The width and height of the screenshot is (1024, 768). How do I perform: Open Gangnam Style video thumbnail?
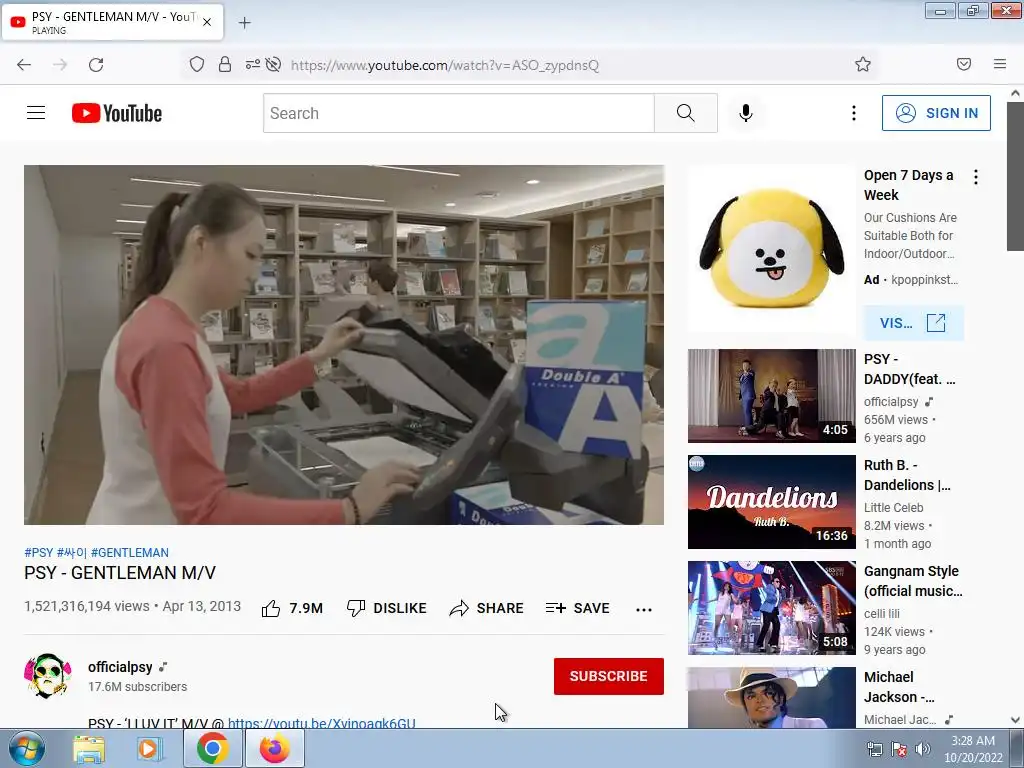click(771, 607)
